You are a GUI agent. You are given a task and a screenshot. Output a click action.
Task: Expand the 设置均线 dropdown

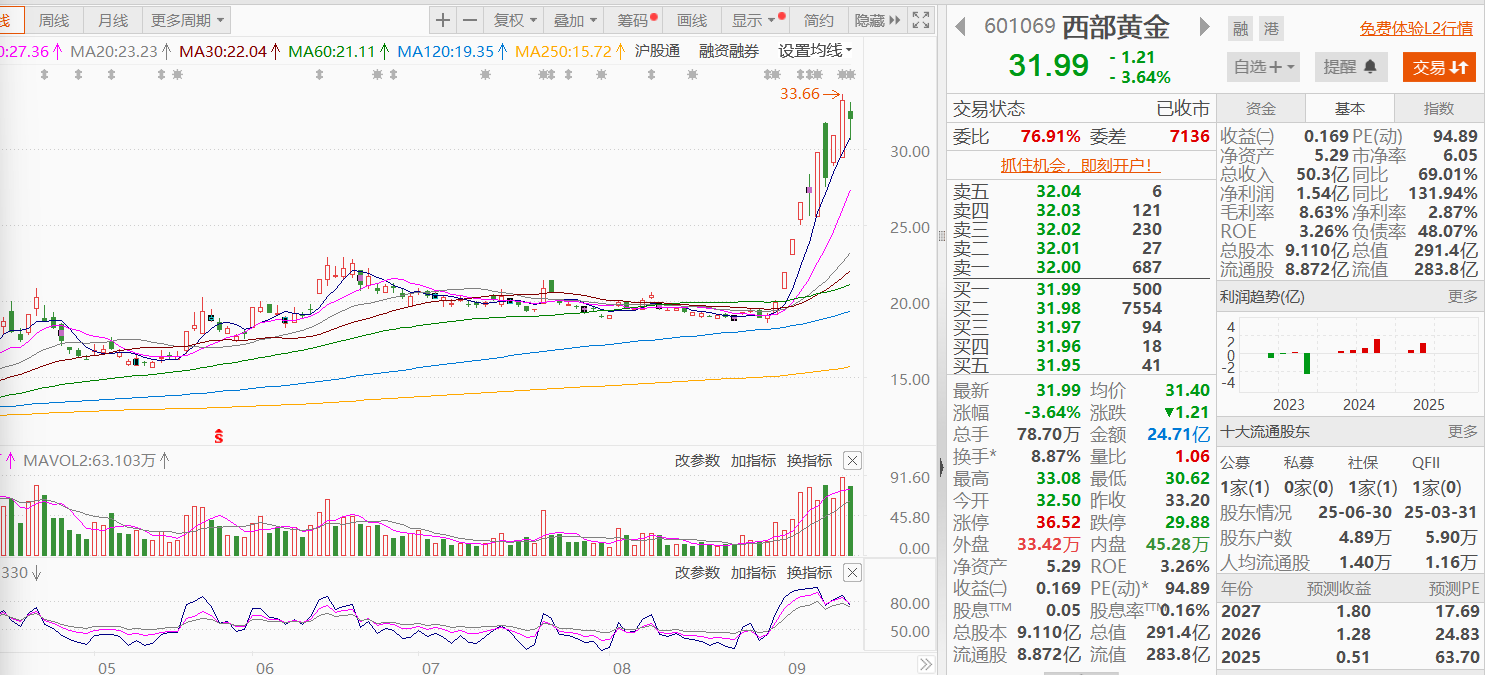click(x=815, y=50)
